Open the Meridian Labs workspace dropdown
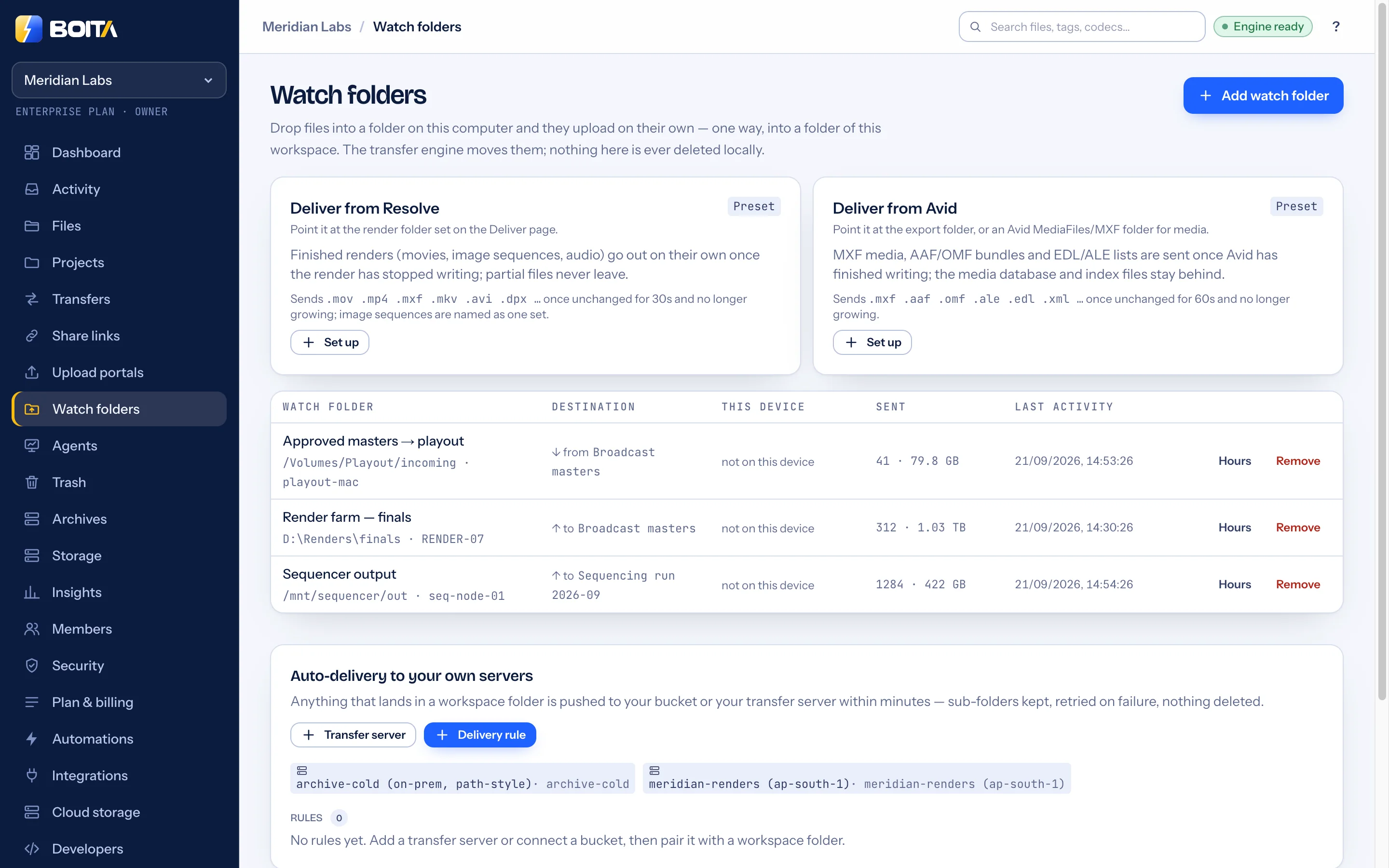Image resolution: width=1389 pixels, height=868 pixels. point(119,80)
